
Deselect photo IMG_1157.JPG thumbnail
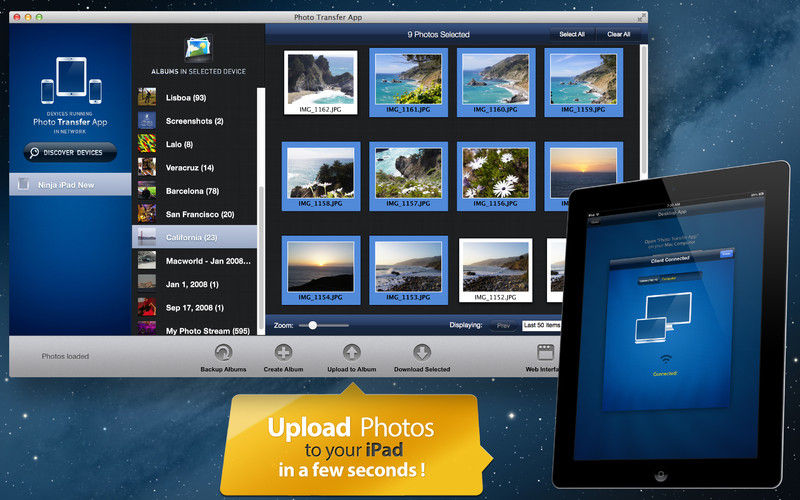tap(408, 176)
